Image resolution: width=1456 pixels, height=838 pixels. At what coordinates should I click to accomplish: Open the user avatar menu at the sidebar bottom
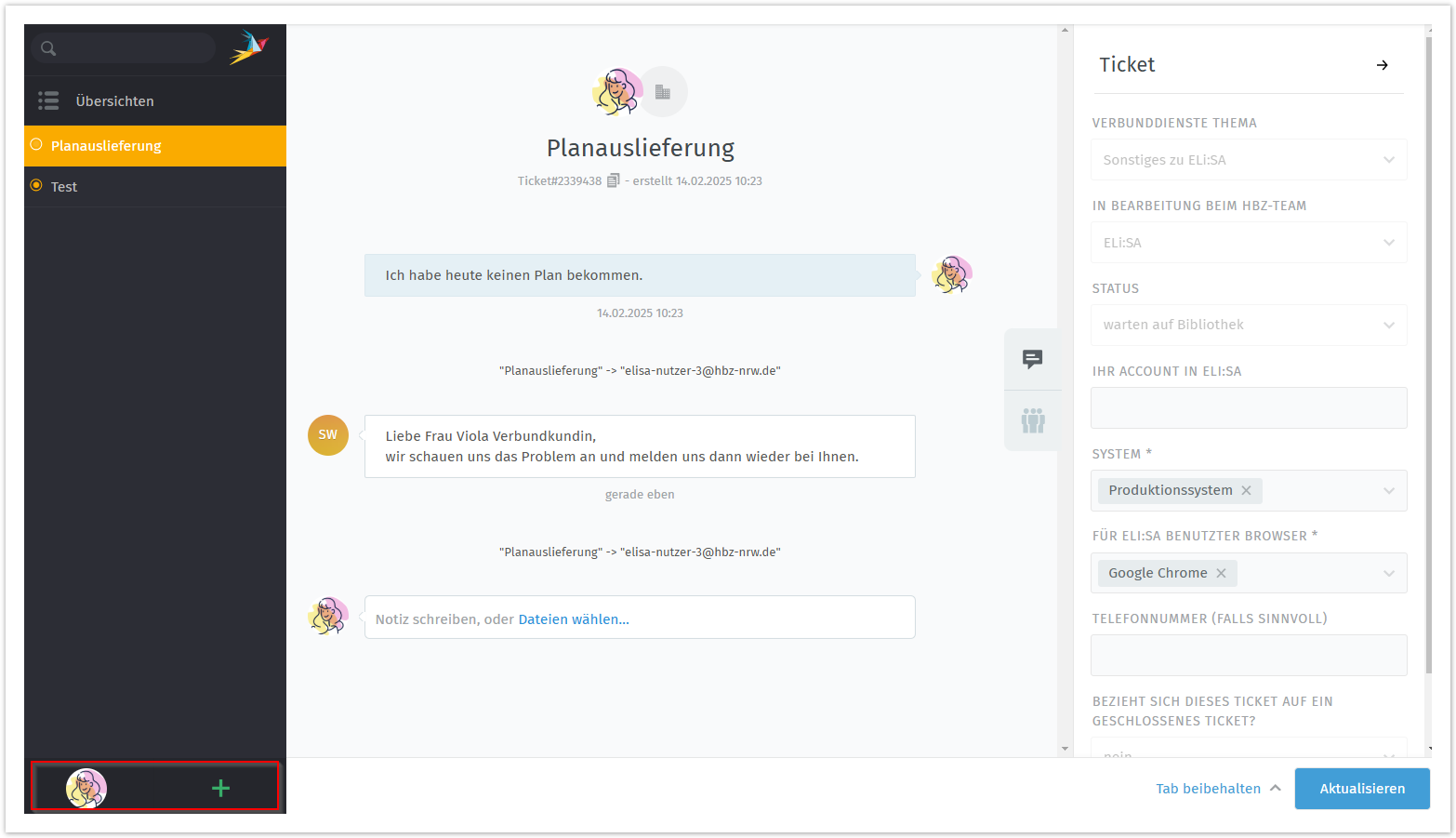pyautogui.click(x=86, y=789)
